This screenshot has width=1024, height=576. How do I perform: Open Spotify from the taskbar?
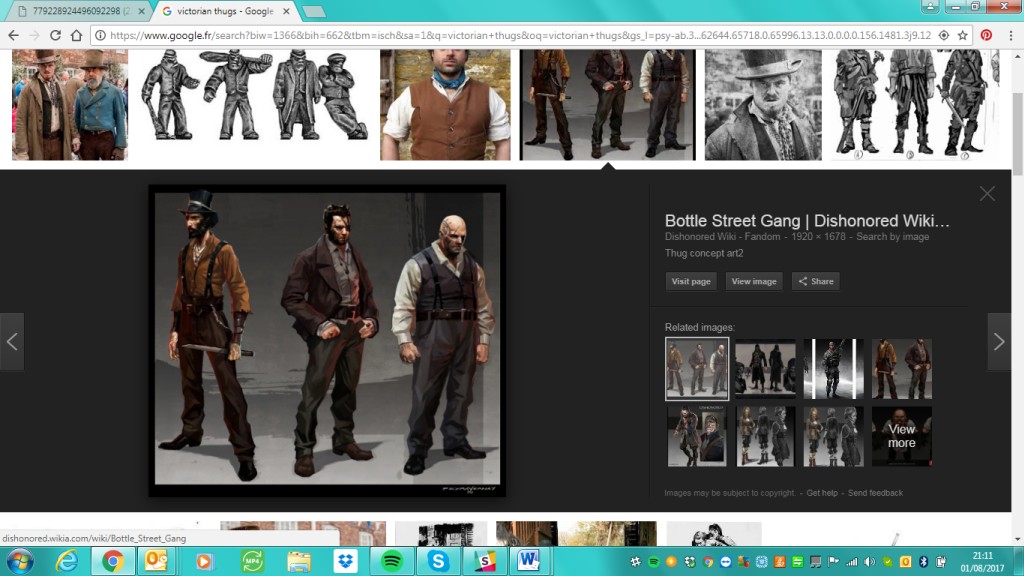(x=392, y=561)
